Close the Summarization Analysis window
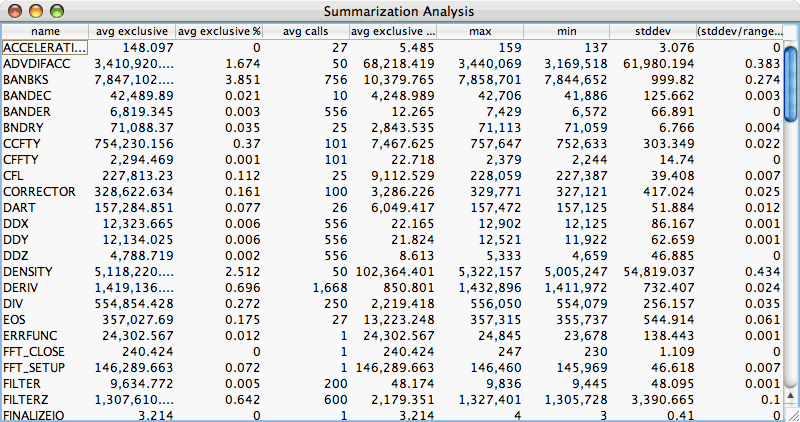 point(15,11)
